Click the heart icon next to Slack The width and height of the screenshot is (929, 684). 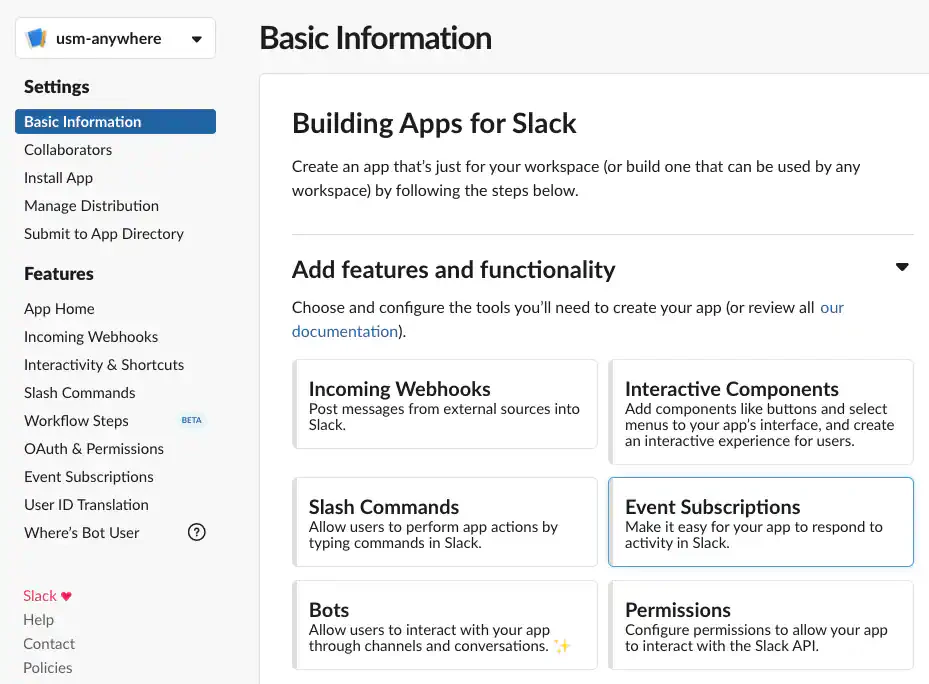67,596
